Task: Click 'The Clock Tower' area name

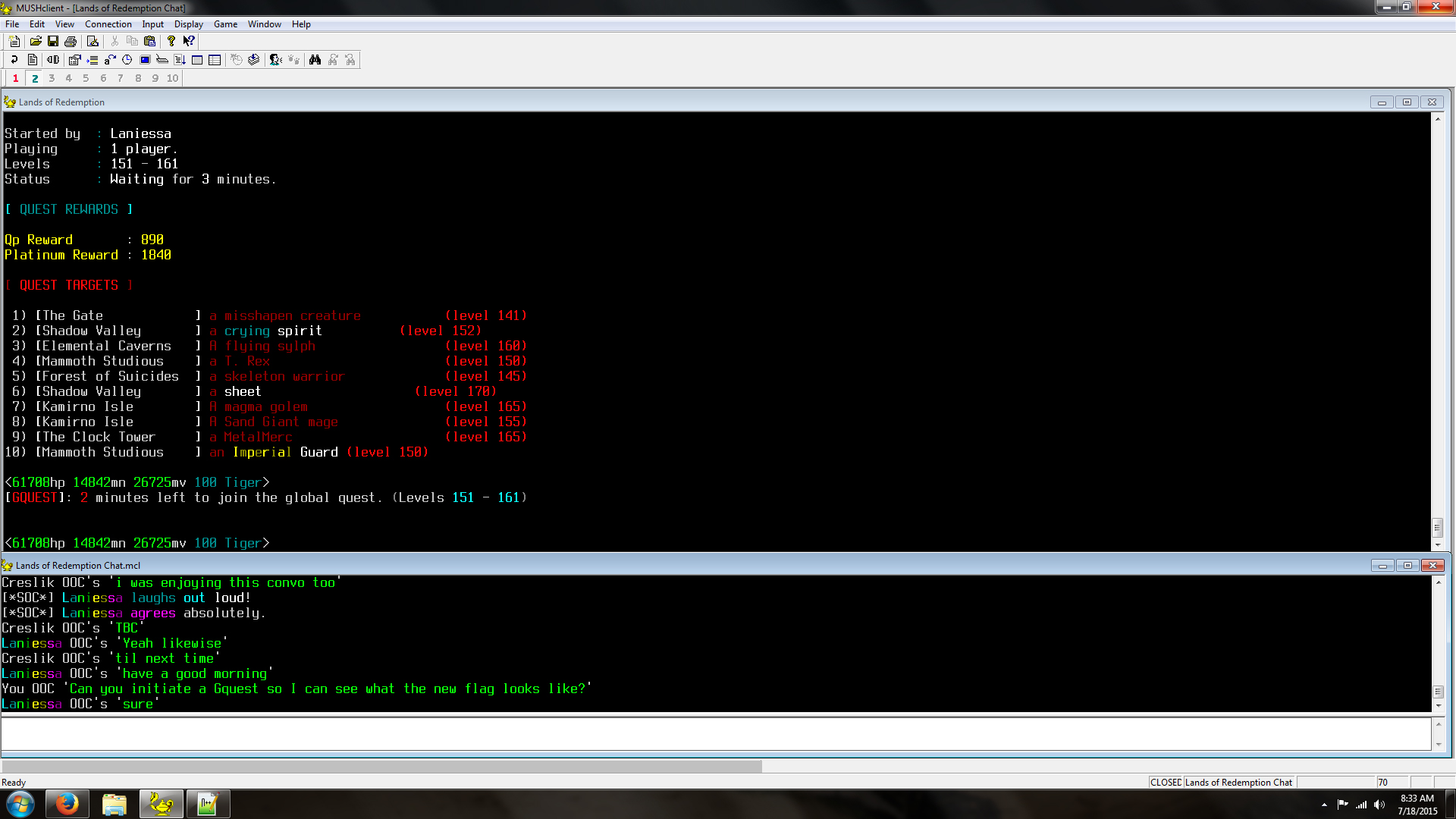Action: click(x=99, y=437)
